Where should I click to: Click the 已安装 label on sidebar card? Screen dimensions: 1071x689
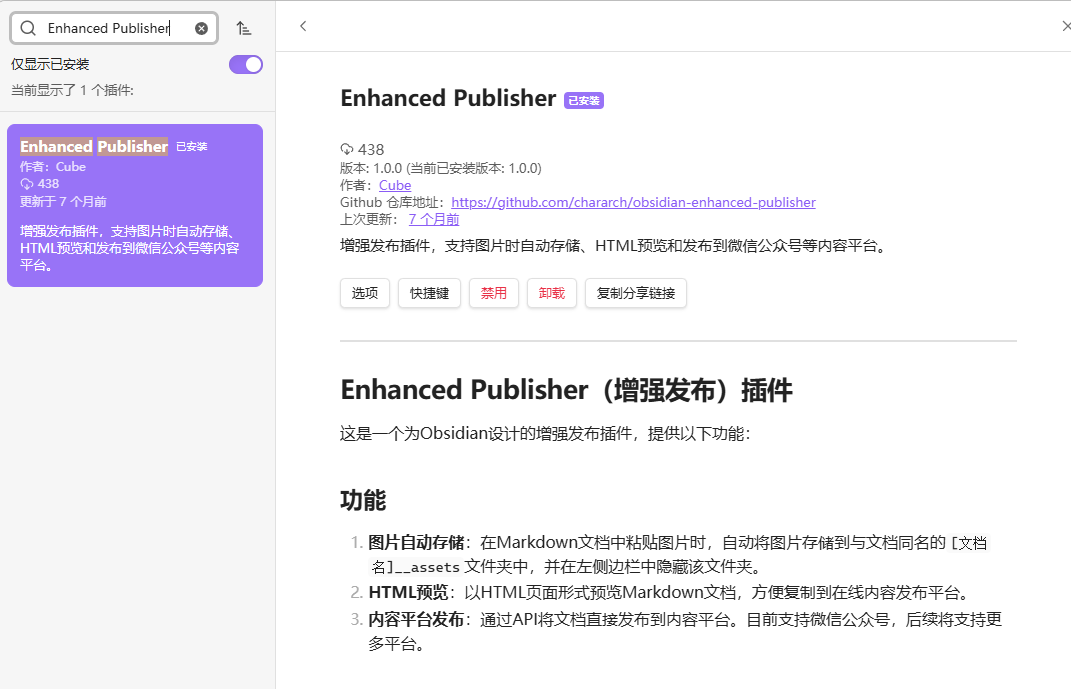[192, 147]
